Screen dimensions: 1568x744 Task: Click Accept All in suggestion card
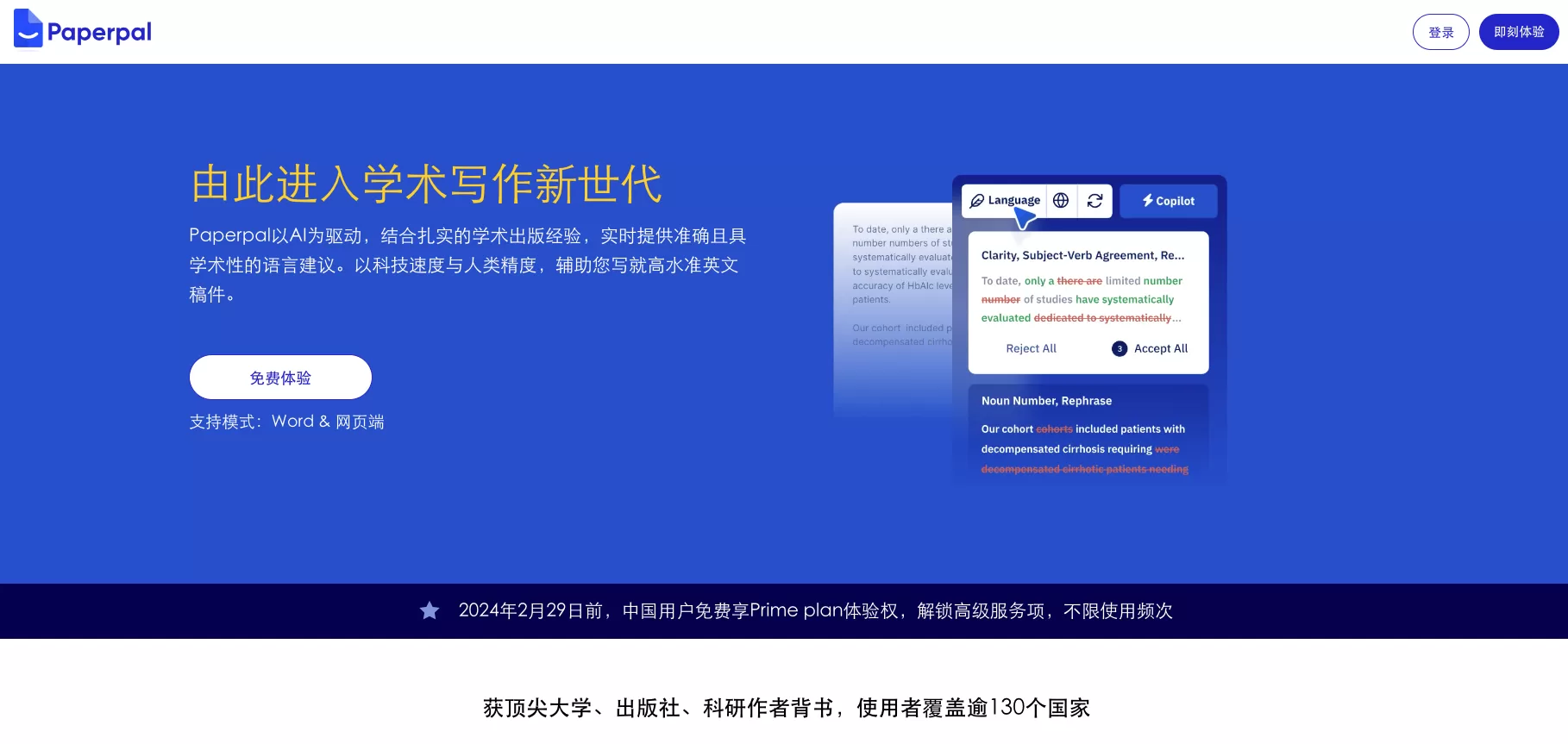click(1160, 348)
